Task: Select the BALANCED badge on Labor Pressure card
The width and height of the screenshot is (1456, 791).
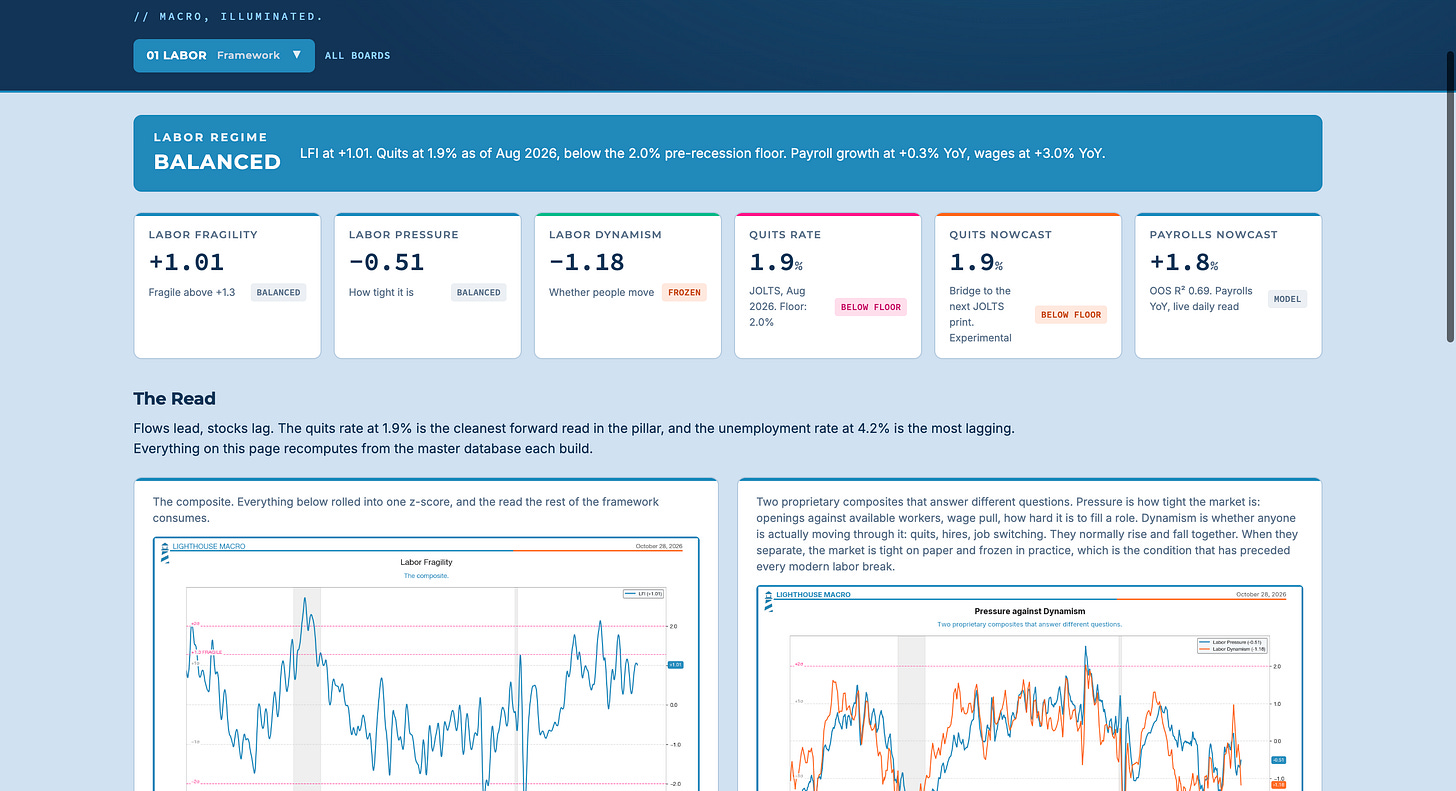Action: coord(478,292)
